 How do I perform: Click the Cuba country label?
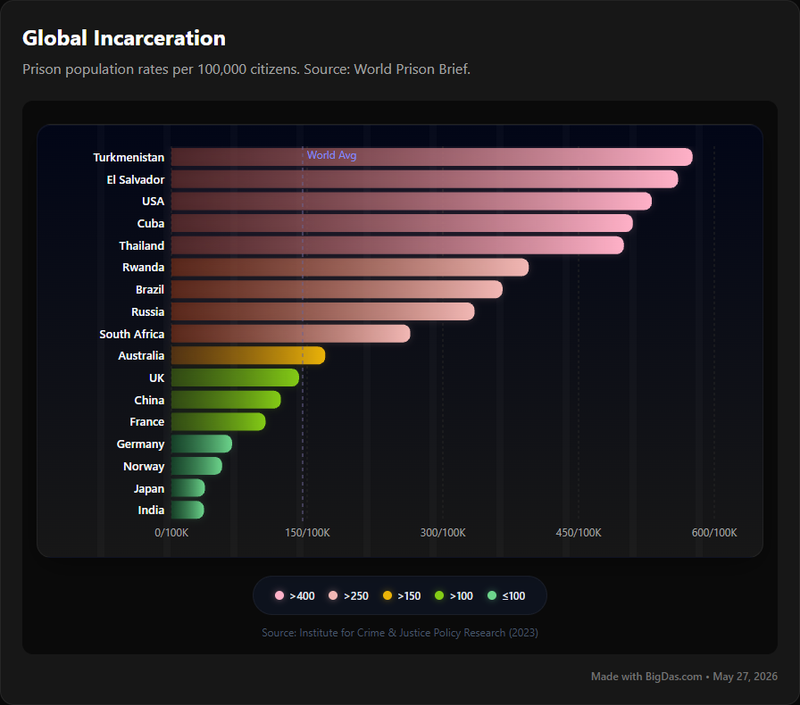pyautogui.click(x=151, y=223)
